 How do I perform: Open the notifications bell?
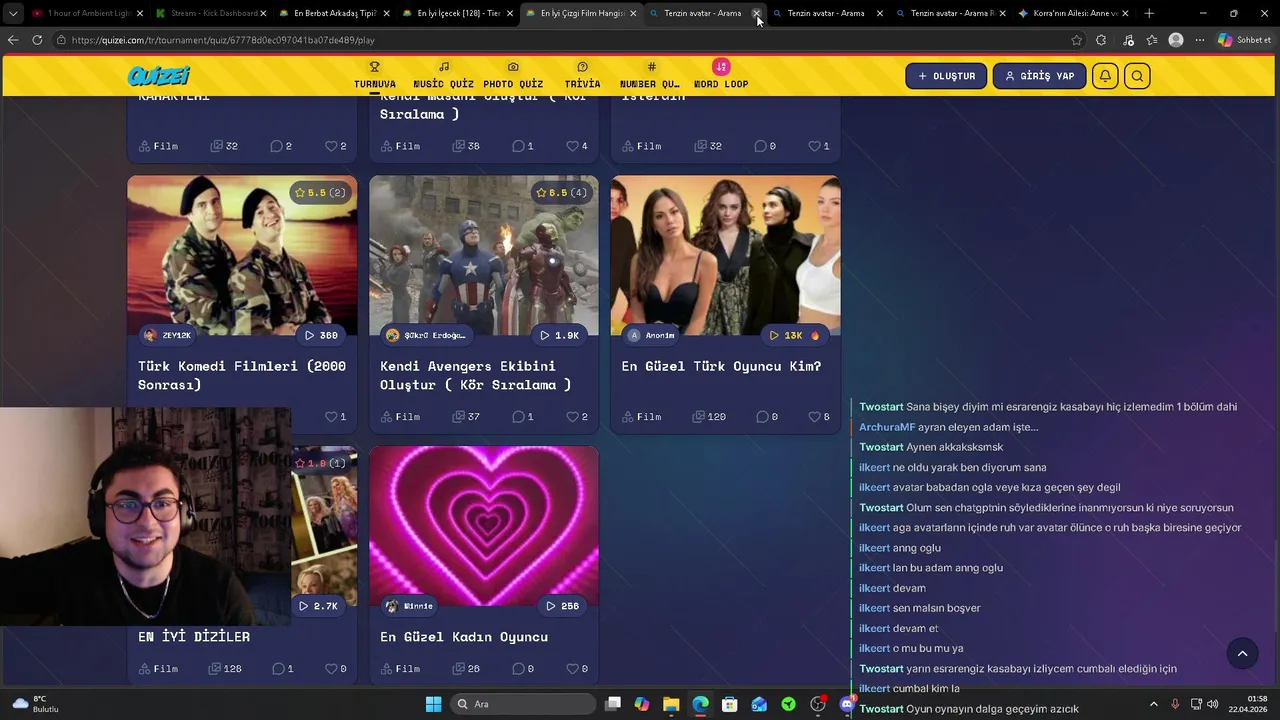[1105, 76]
